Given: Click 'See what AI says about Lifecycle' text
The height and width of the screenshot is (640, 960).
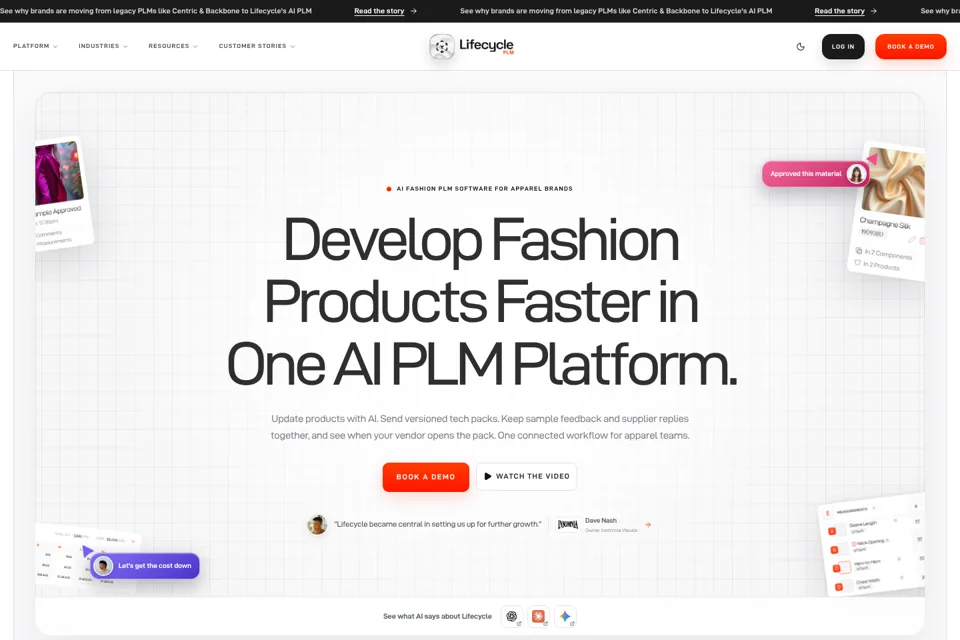Looking at the screenshot, I should tap(437, 616).
